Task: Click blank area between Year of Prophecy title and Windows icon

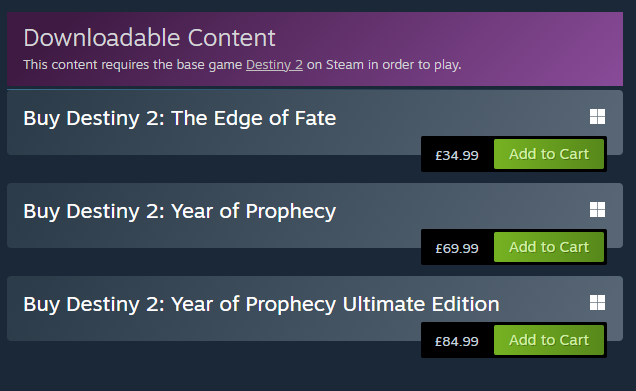Action: tap(462, 211)
